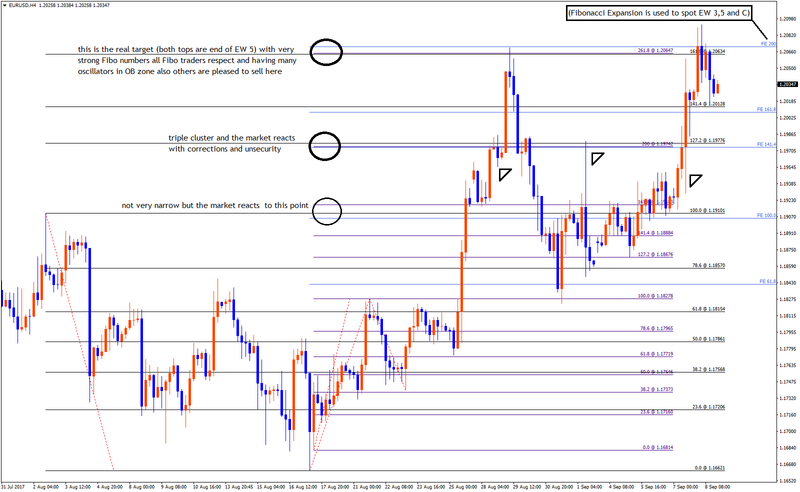The width and height of the screenshot is (800, 492).
Task: Click 1.19385 on the price scale
Action: point(788,184)
